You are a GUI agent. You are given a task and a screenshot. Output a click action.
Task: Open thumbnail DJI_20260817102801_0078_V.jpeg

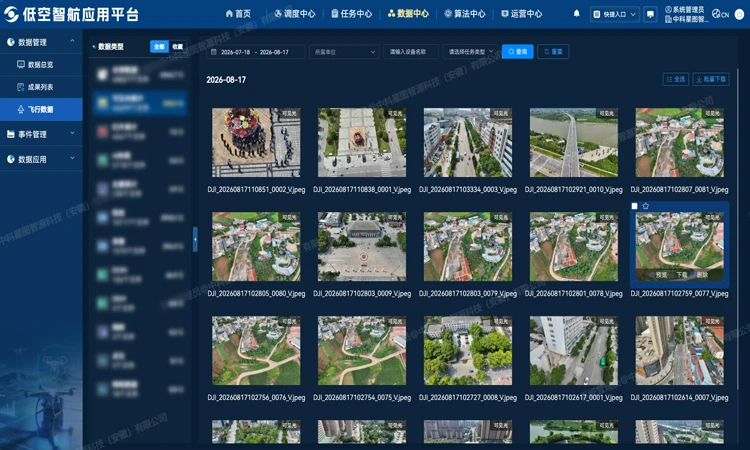(x=574, y=247)
